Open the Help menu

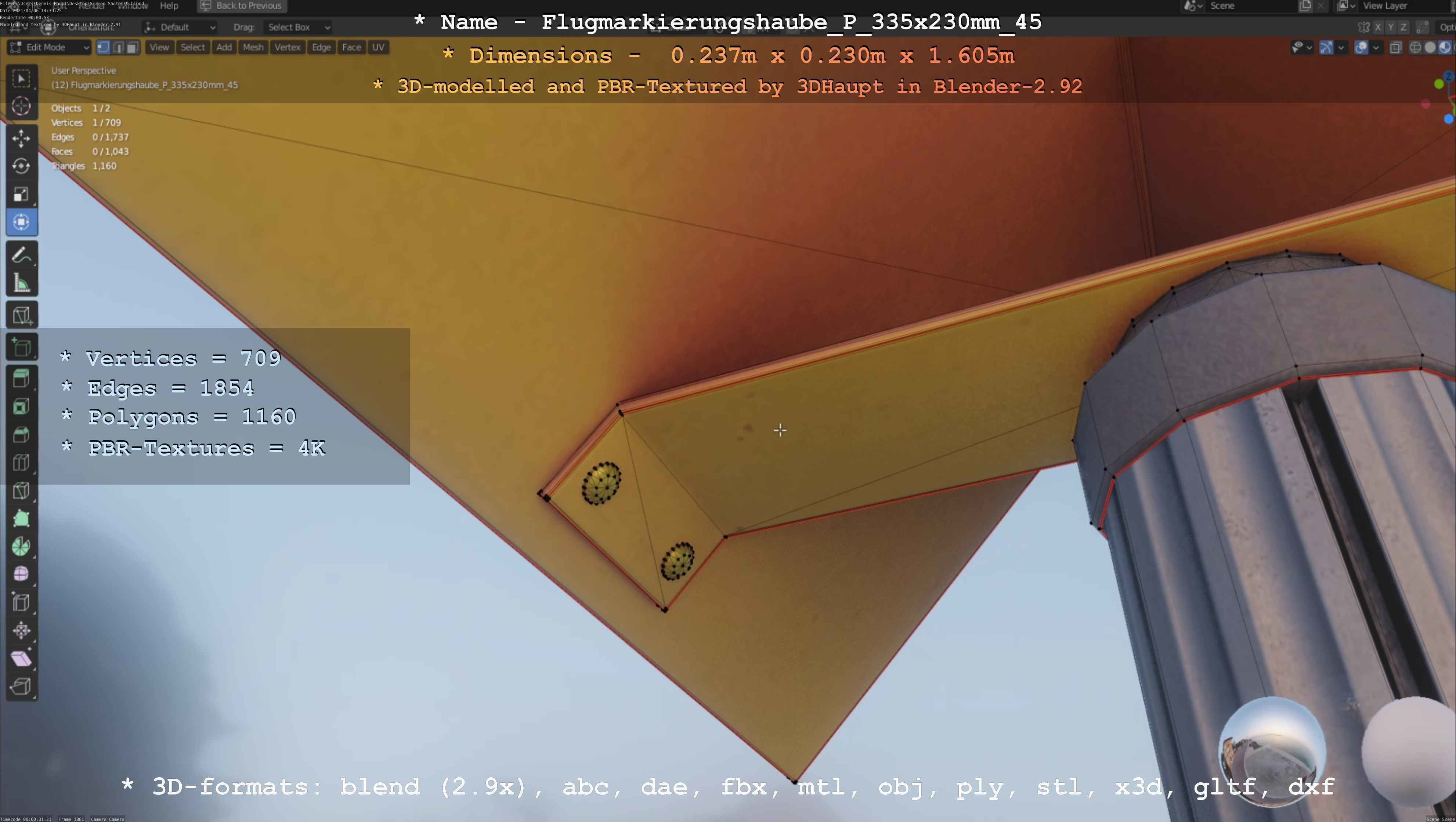click(169, 6)
